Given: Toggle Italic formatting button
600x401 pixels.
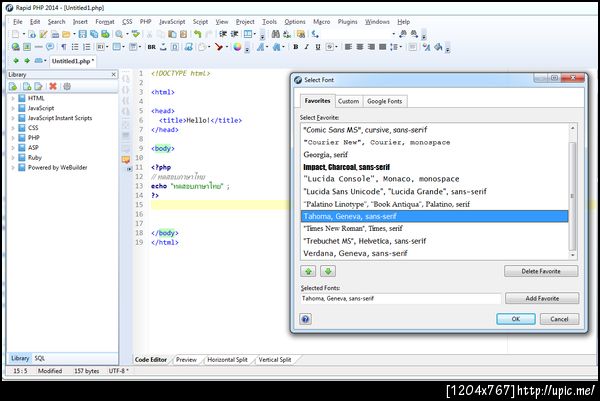Looking at the screenshot, I should pos(307,47).
